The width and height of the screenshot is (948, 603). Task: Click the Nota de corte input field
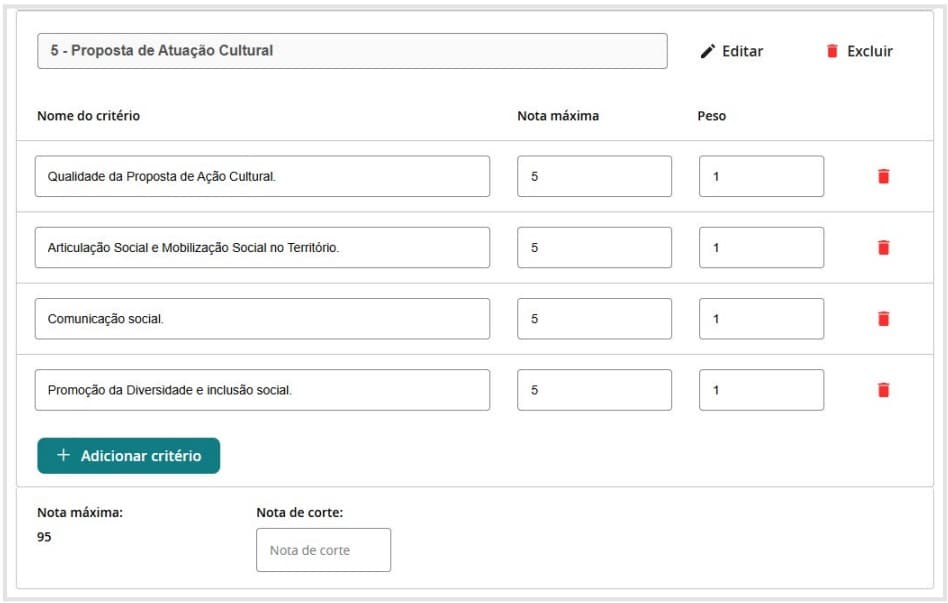323,550
